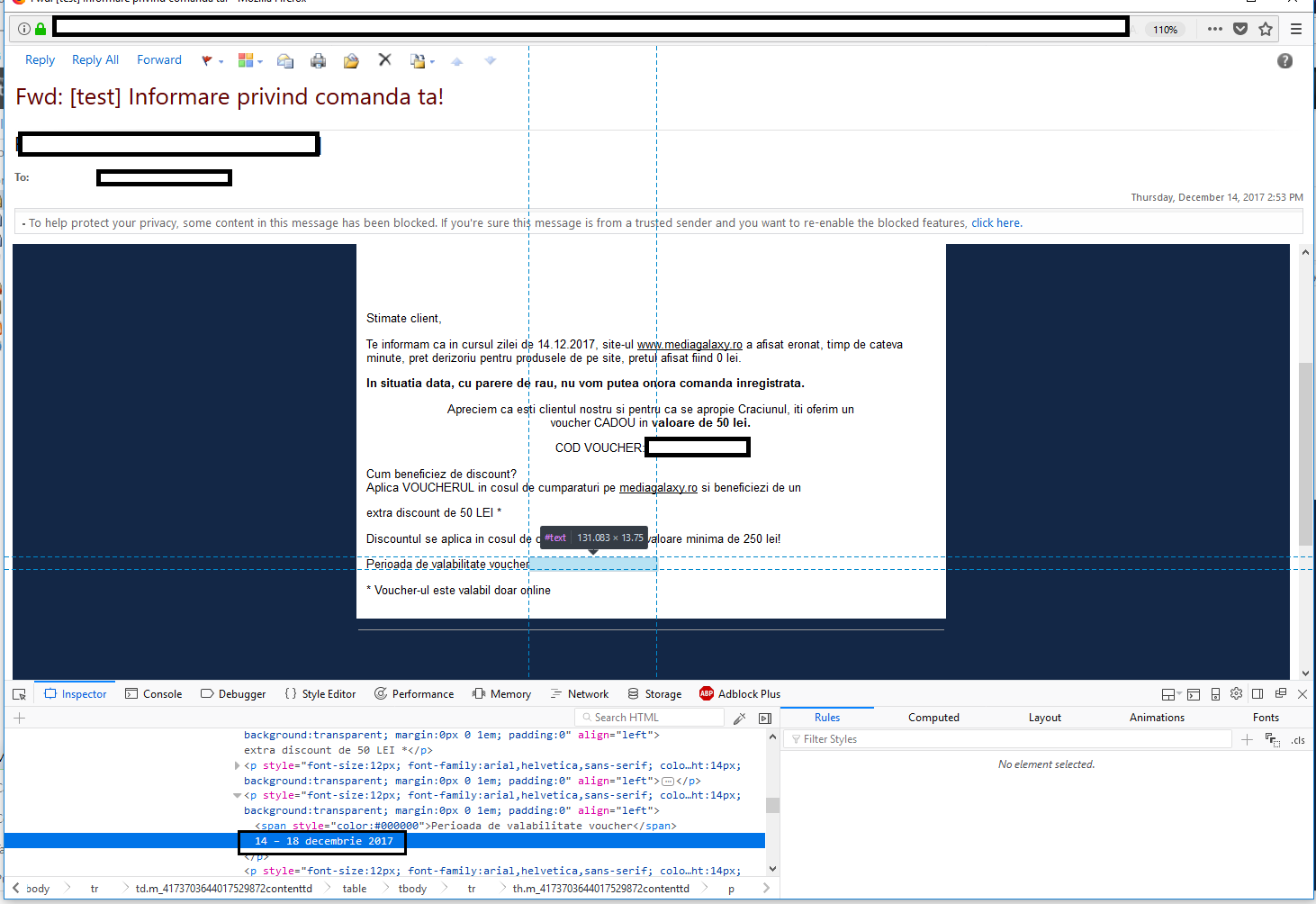This screenshot has width=1316, height=904.
Task: Delete the email using the X icon
Action: click(384, 59)
